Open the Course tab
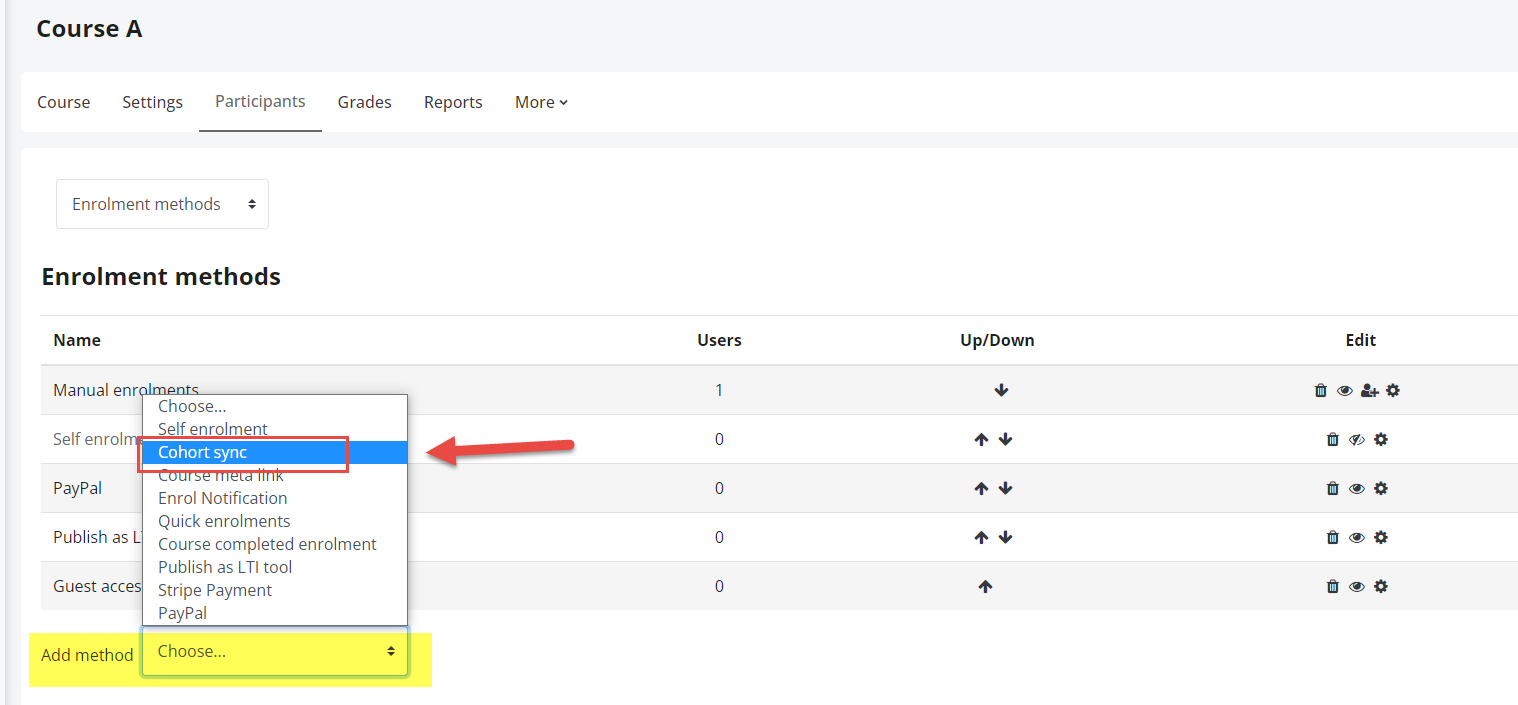The width and height of the screenshot is (1518, 705). point(64,102)
